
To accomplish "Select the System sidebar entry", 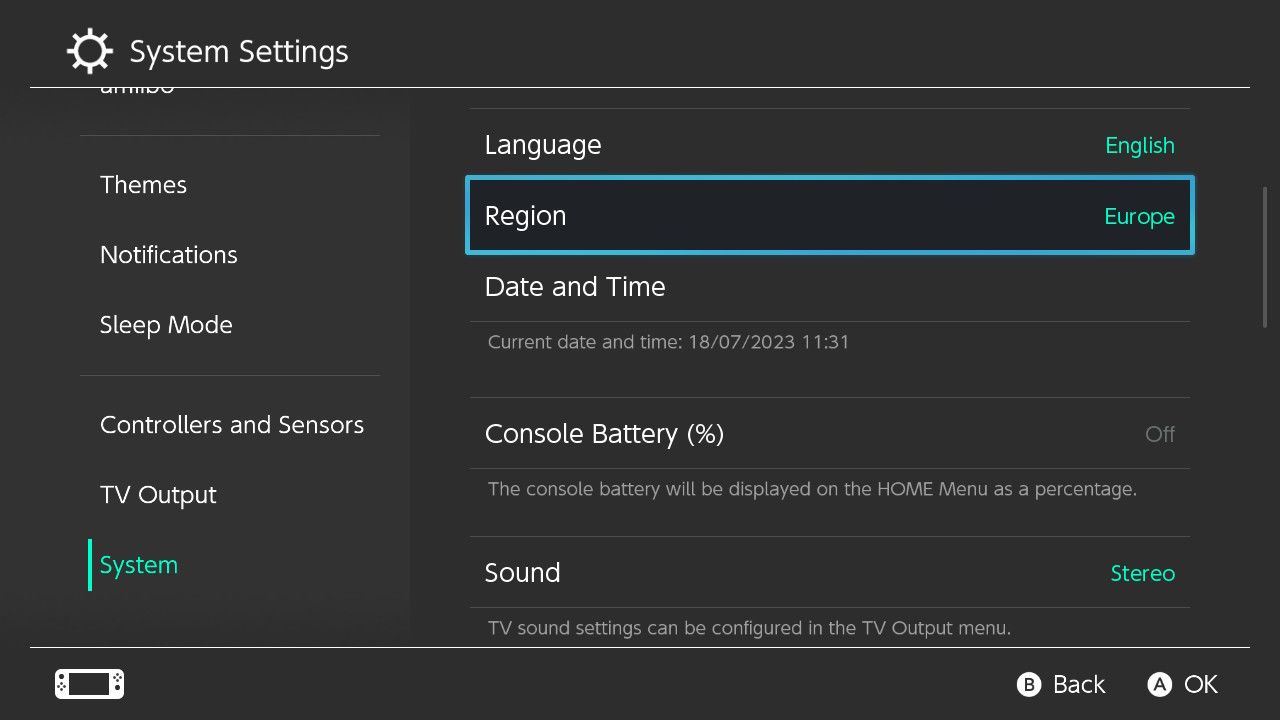I will click(138, 565).
